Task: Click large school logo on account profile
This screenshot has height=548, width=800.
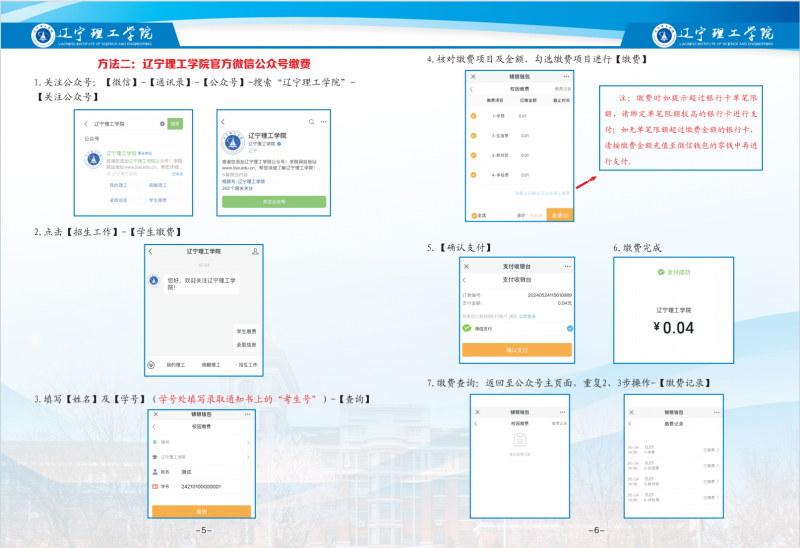Action: [233, 143]
